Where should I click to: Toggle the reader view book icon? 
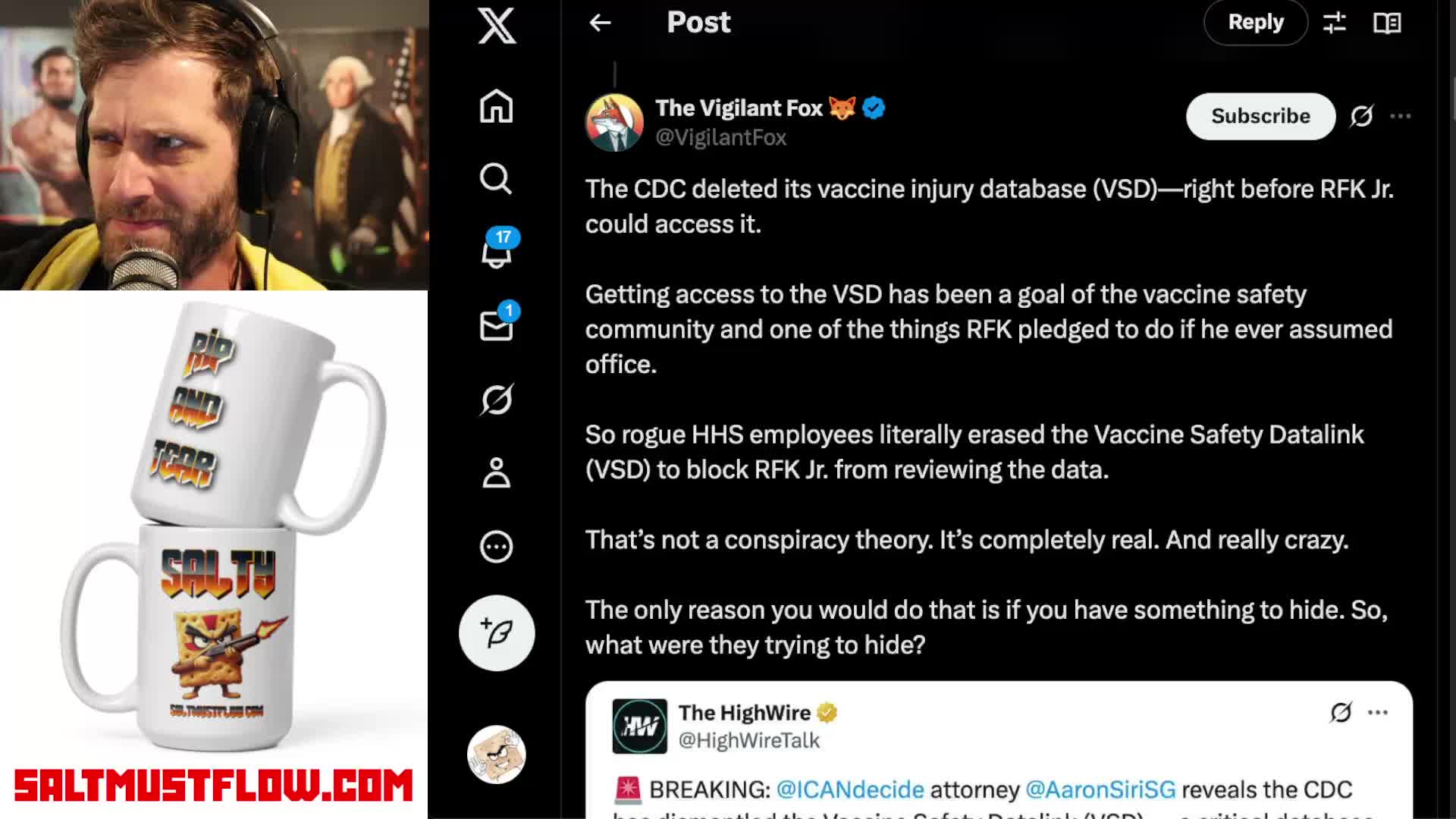(1387, 23)
